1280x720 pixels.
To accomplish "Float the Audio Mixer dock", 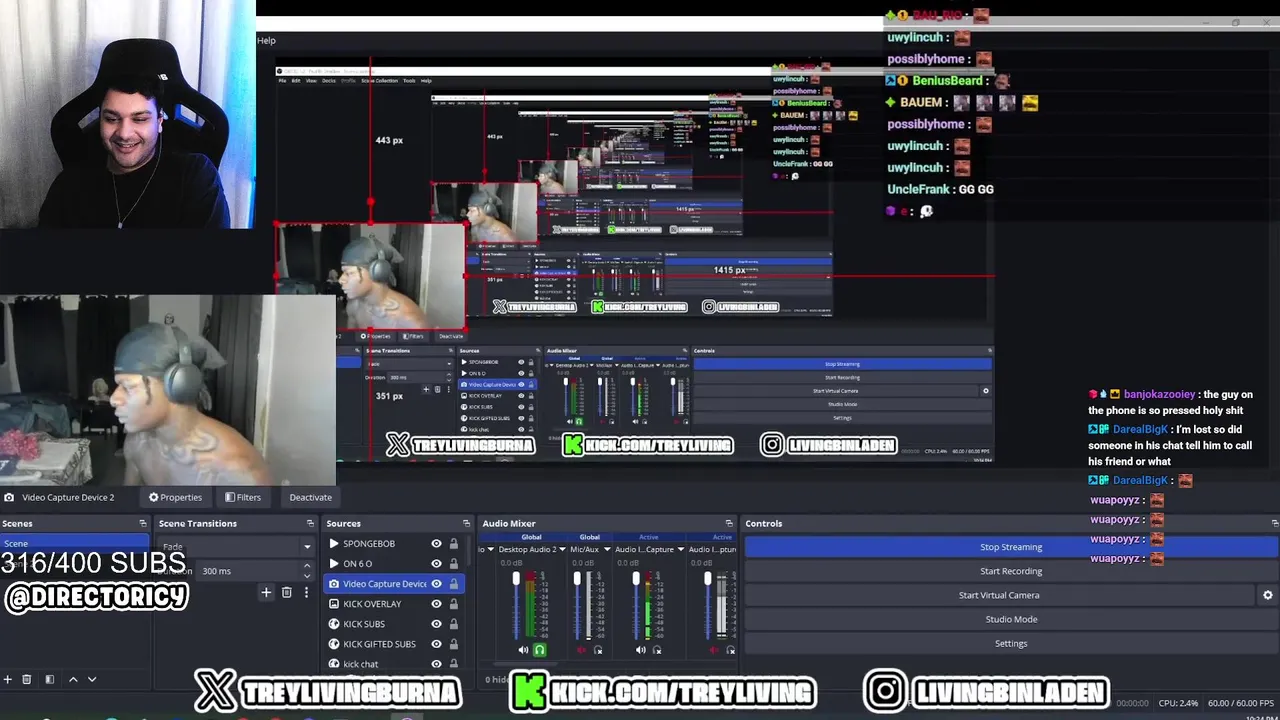I will point(729,523).
